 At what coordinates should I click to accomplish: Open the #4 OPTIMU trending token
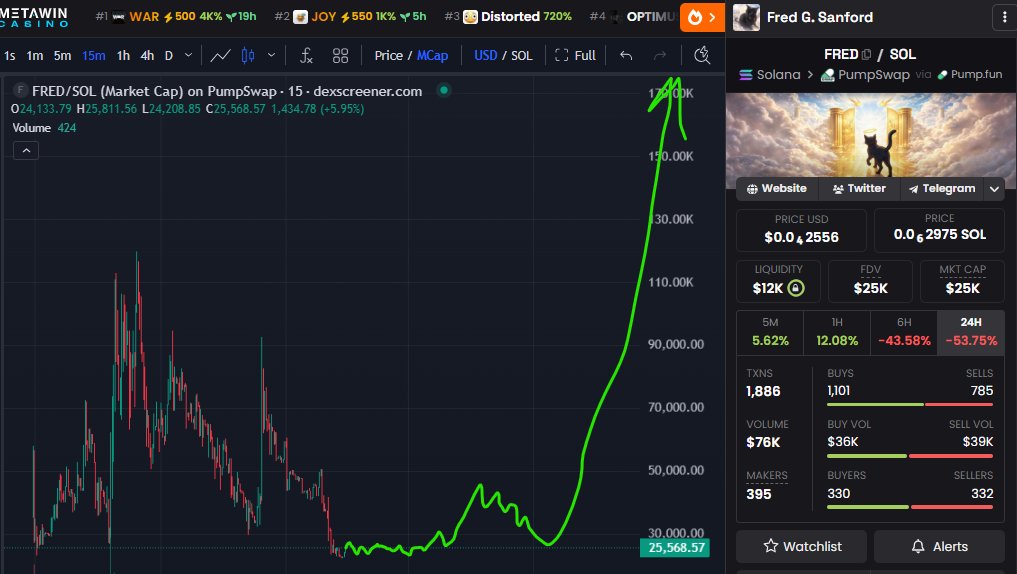pos(634,17)
